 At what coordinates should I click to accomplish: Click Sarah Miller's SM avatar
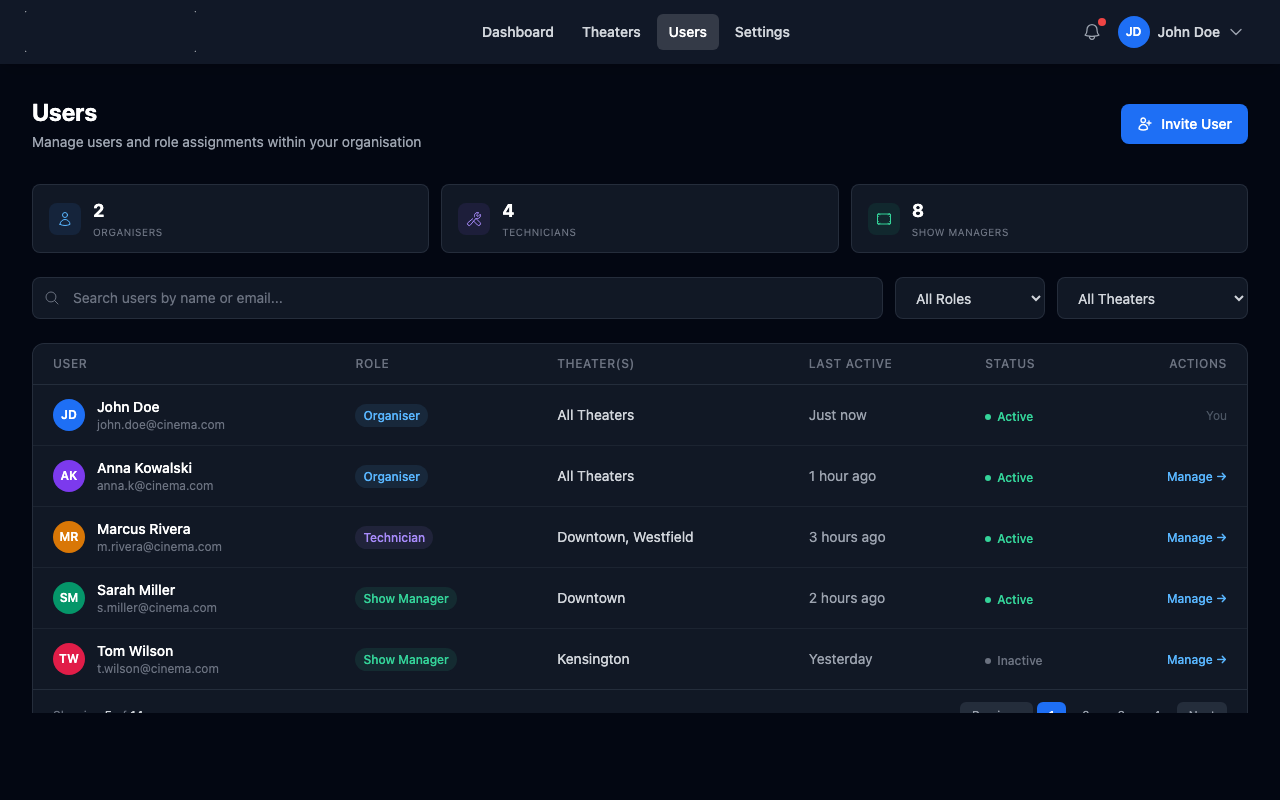point(69,598)
